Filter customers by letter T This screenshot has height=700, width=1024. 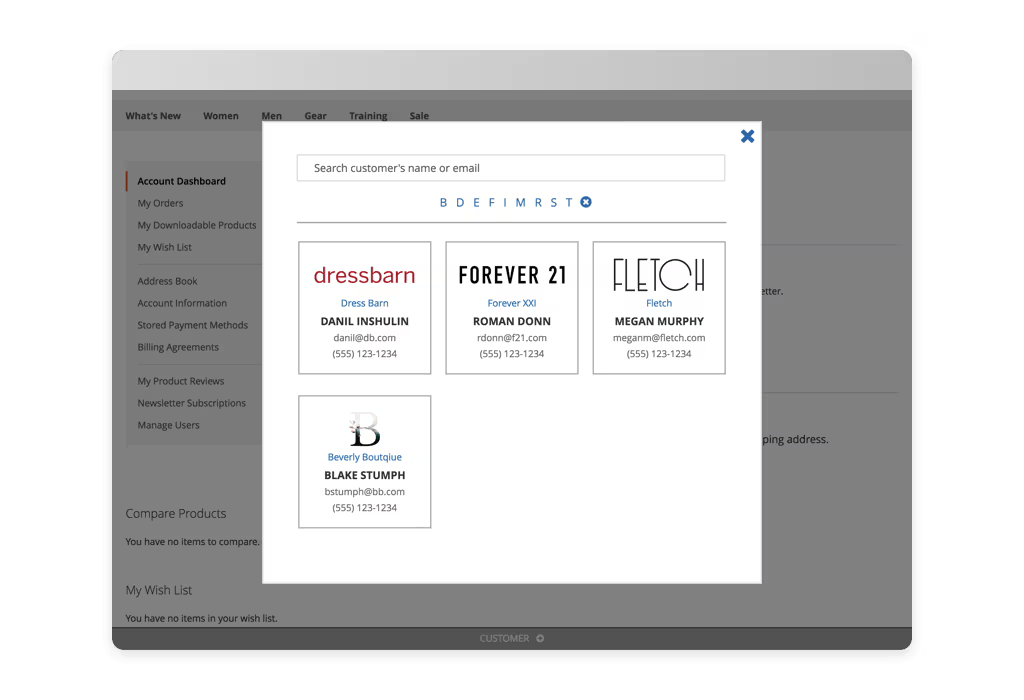point(569,202)
